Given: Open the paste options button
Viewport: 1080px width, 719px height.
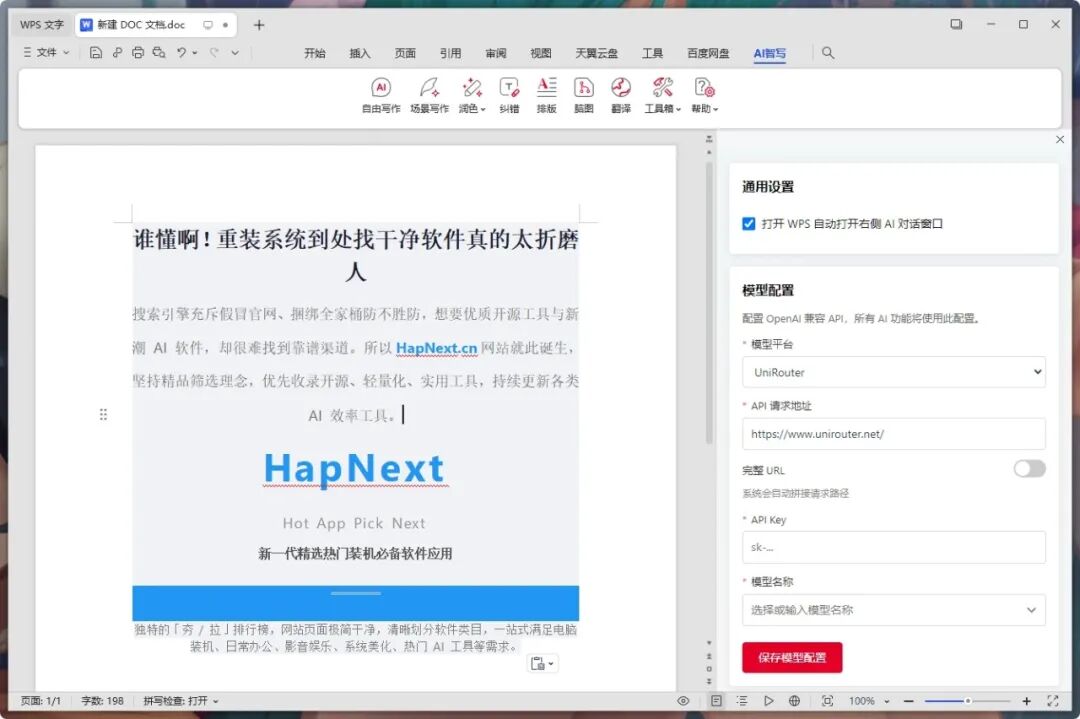Looking at the screenshot, I should 542,663.
